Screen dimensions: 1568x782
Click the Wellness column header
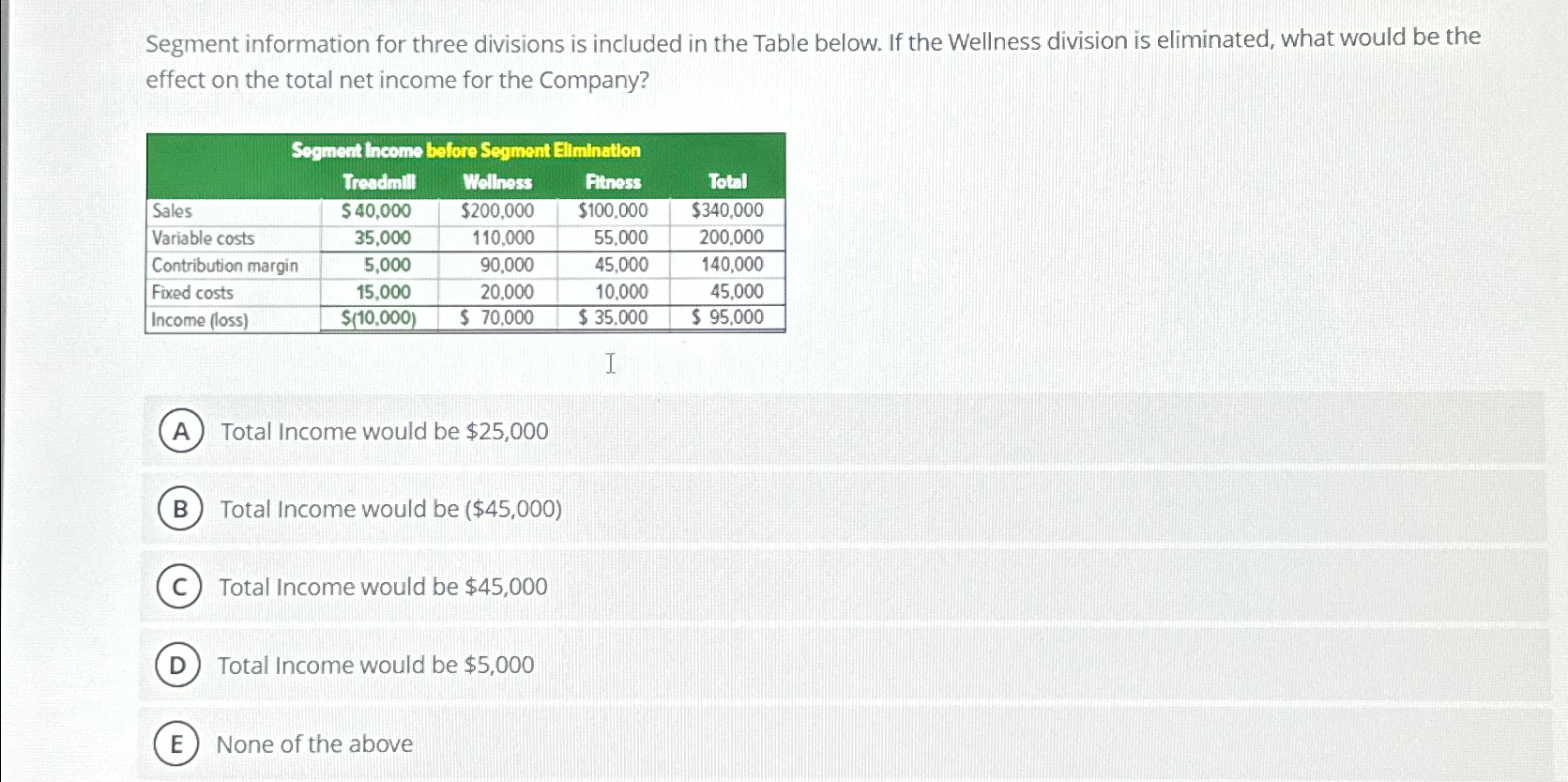pyautogui.click(x=498, y=182)
